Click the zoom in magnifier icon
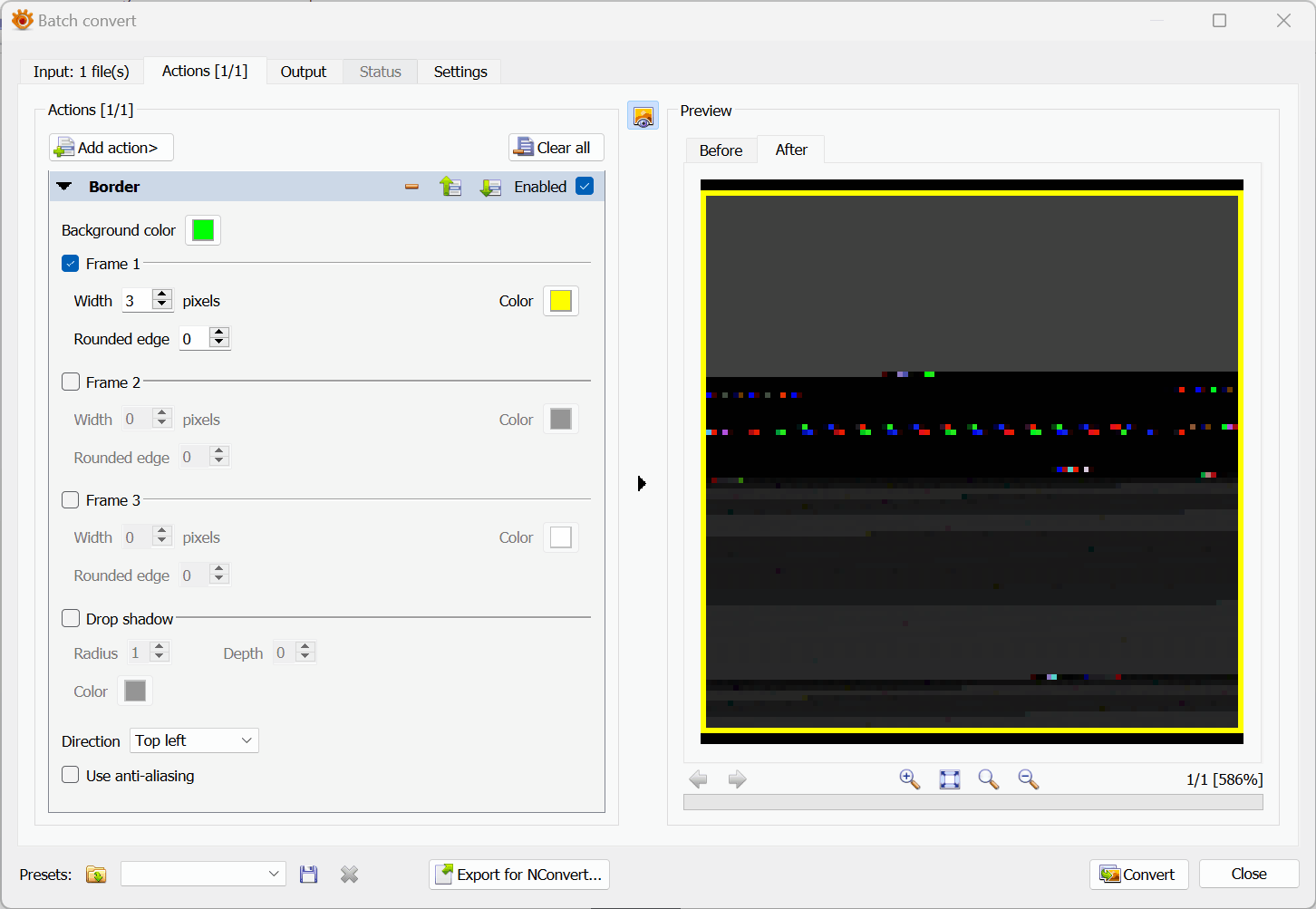 point(909,779)
